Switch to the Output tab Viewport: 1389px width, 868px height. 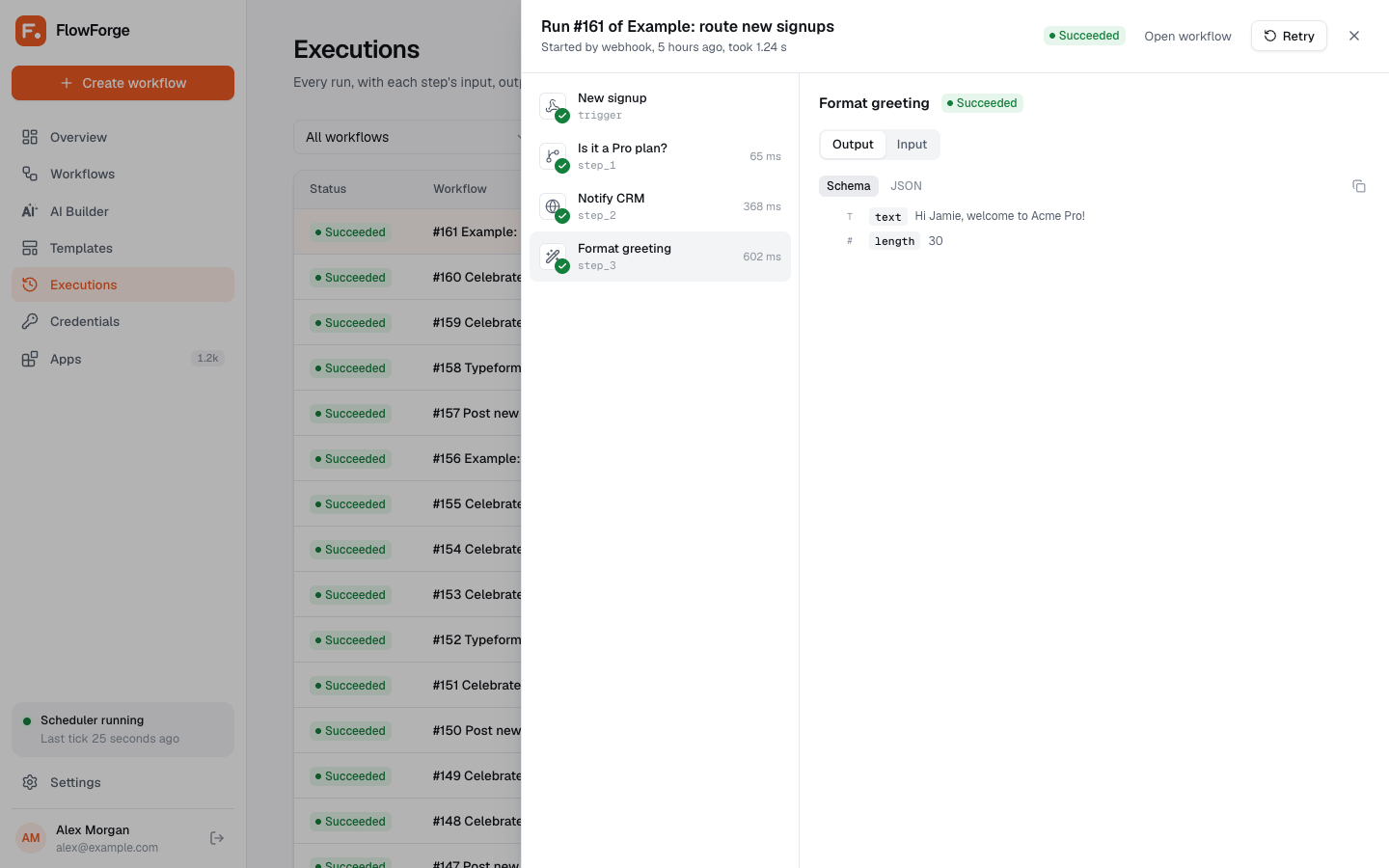(x=853, y=145)
